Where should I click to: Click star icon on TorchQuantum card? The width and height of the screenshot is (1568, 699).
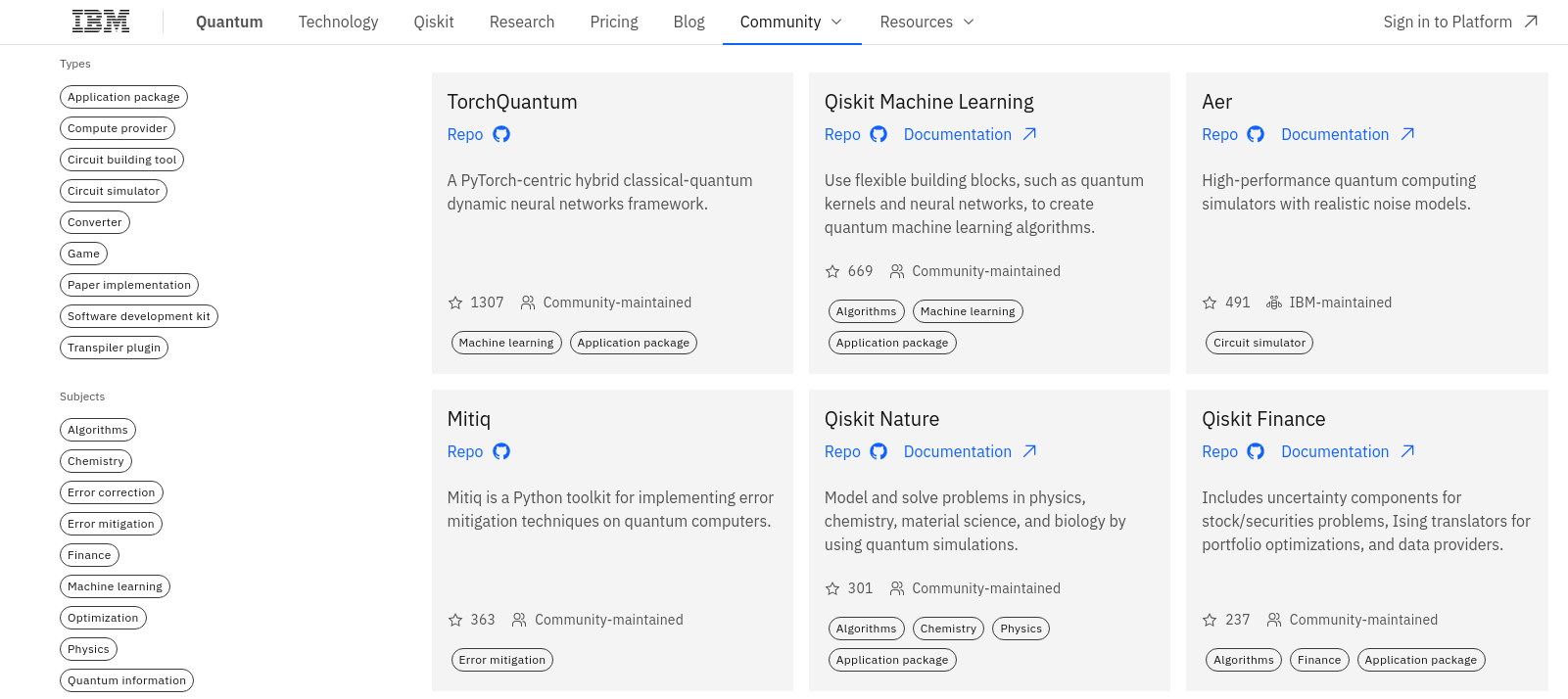455,303
